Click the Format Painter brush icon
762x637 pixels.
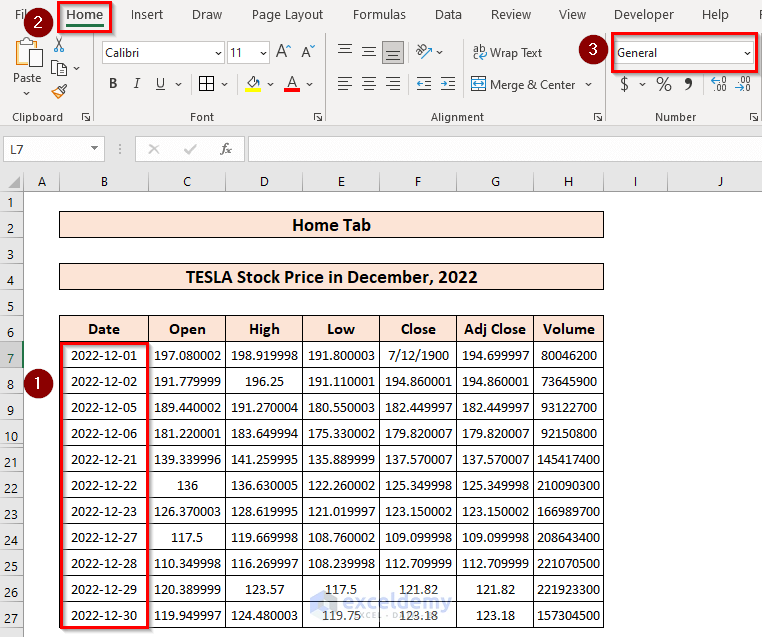[x=58, y=91]
